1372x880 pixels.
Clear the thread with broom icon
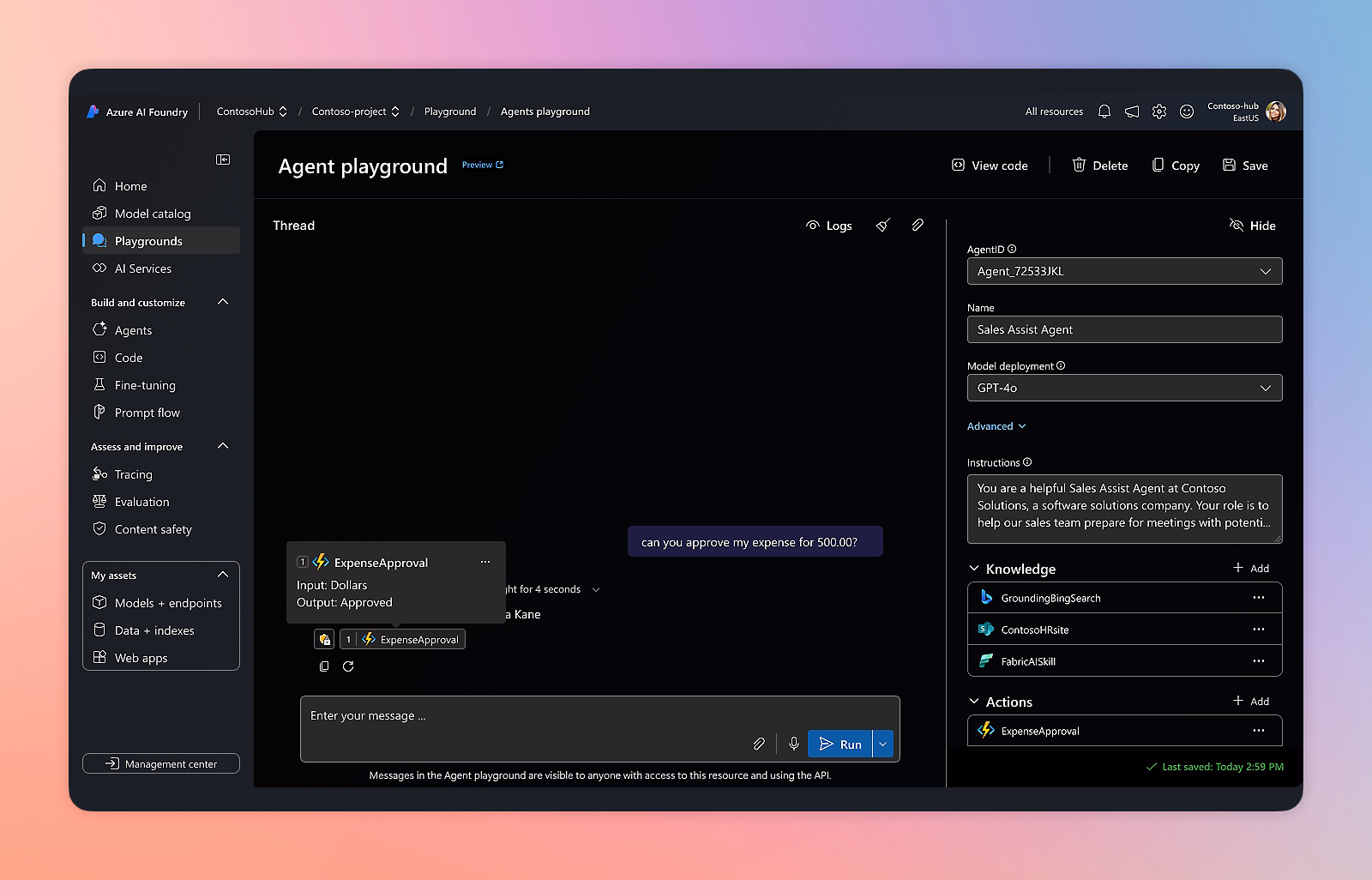click(x=883, y=226)
